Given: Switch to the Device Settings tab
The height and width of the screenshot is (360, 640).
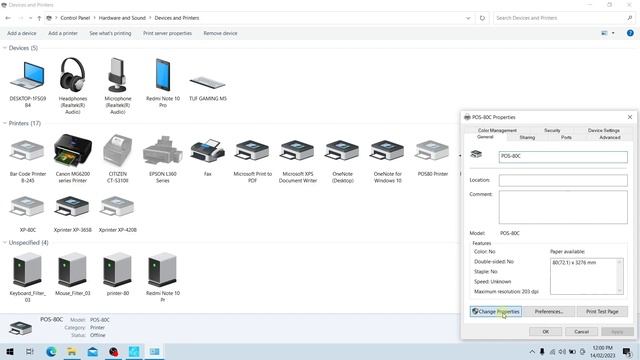Looking at the screenshot, I should tap(604, 130).
